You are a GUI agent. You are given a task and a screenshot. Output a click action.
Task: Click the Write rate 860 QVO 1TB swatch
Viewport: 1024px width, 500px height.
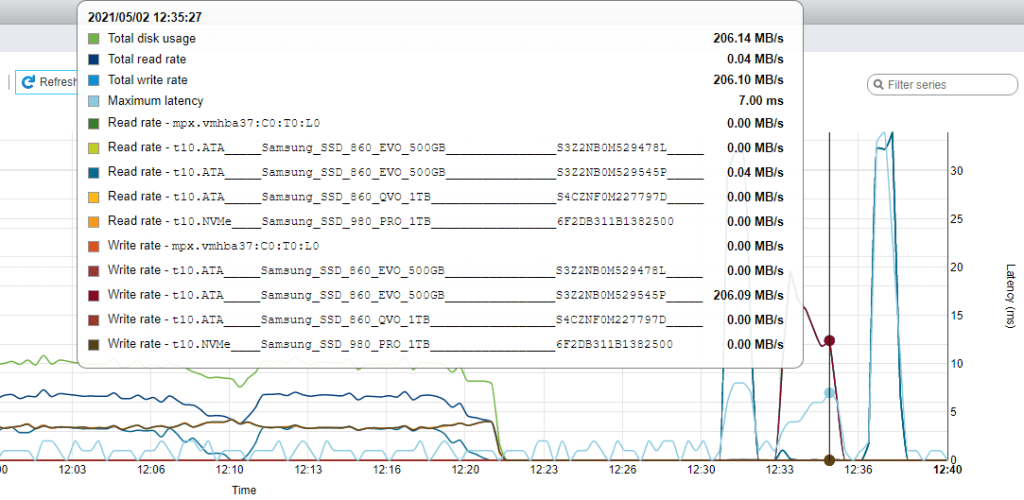[94, 319]
